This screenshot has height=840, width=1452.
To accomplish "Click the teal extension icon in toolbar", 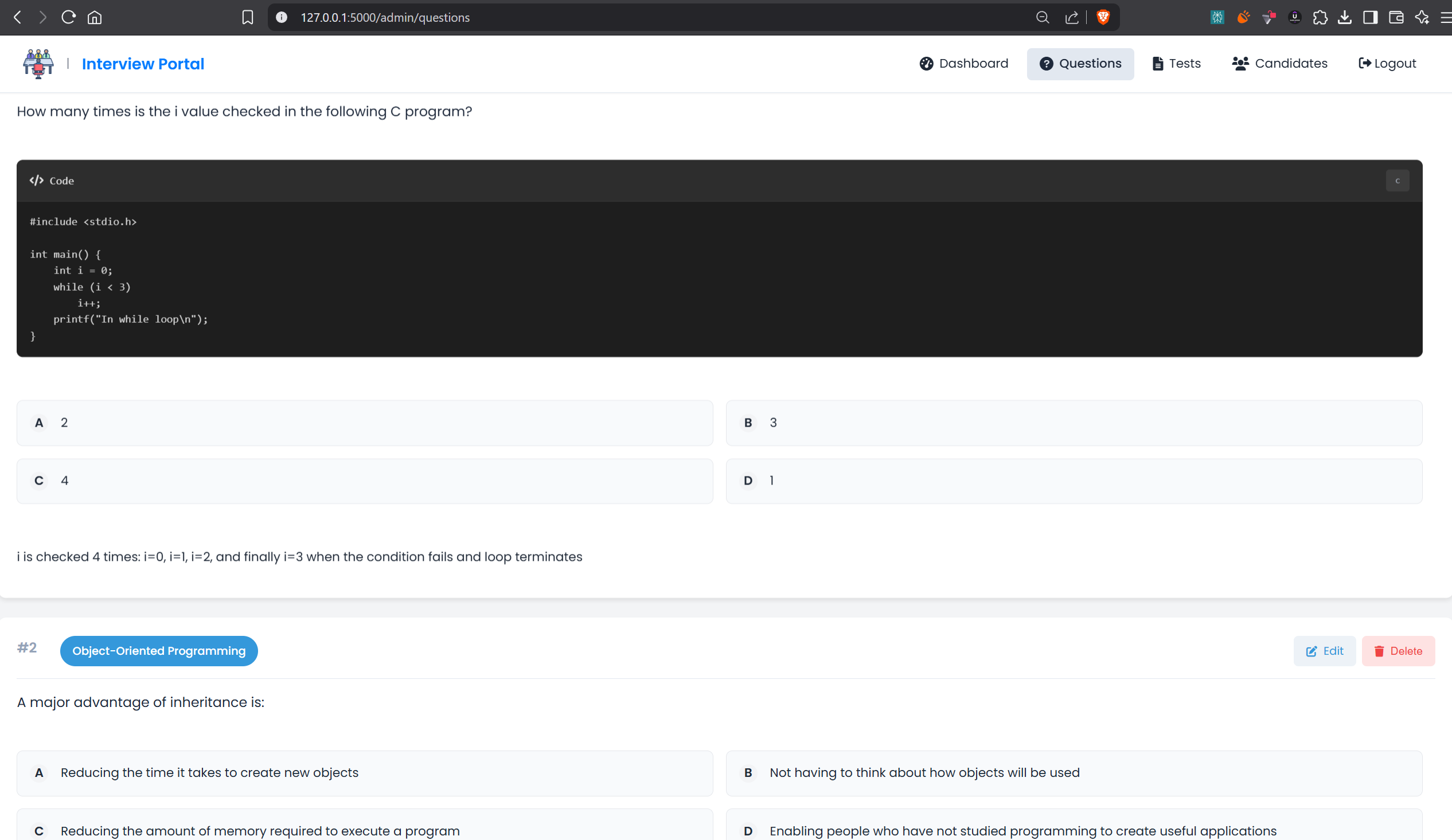I will click(x=1217, y=17).
